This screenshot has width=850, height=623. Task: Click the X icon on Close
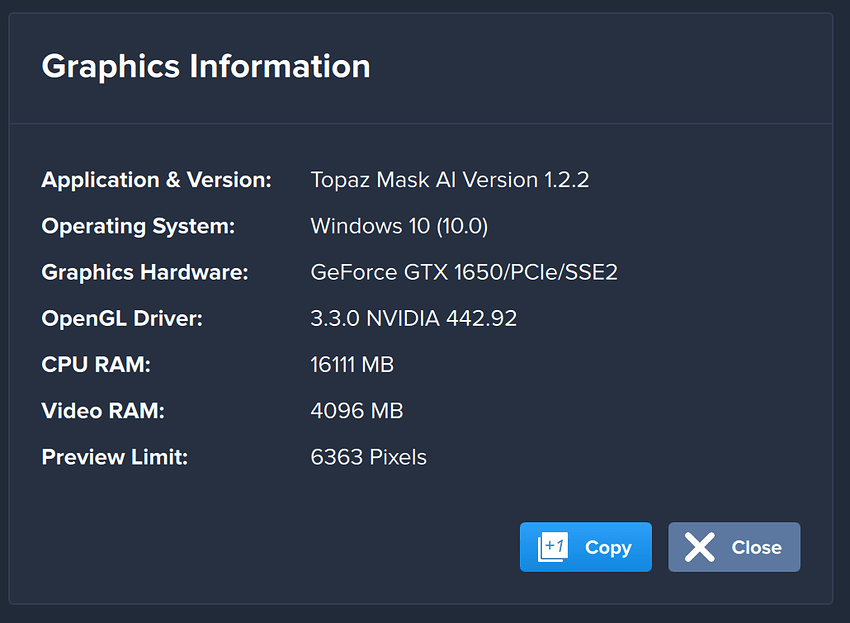[x=700, y=547]
